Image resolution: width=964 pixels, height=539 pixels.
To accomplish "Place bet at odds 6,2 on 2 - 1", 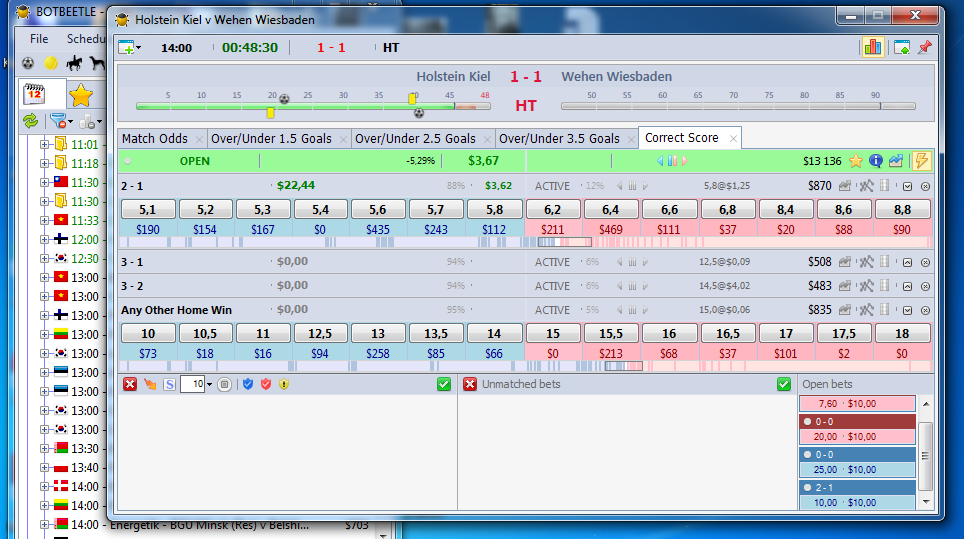I will (x=552, y=210).
